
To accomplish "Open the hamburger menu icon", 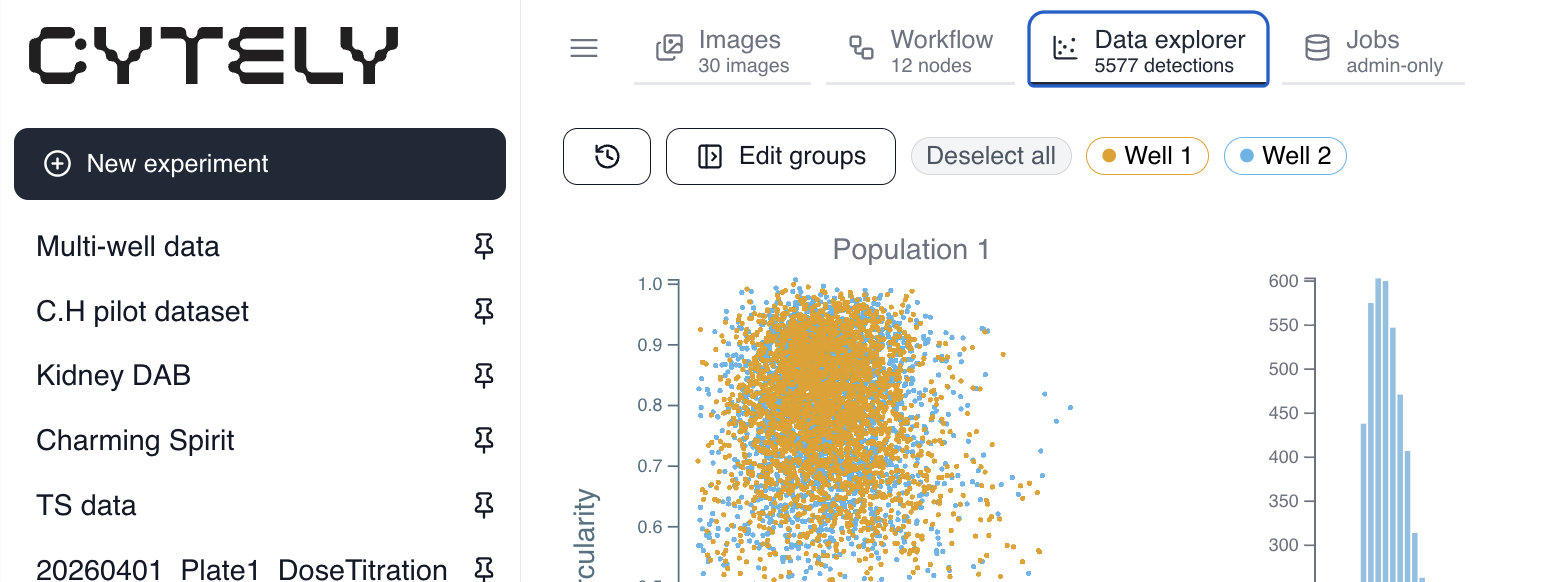I will coord(584,48).
